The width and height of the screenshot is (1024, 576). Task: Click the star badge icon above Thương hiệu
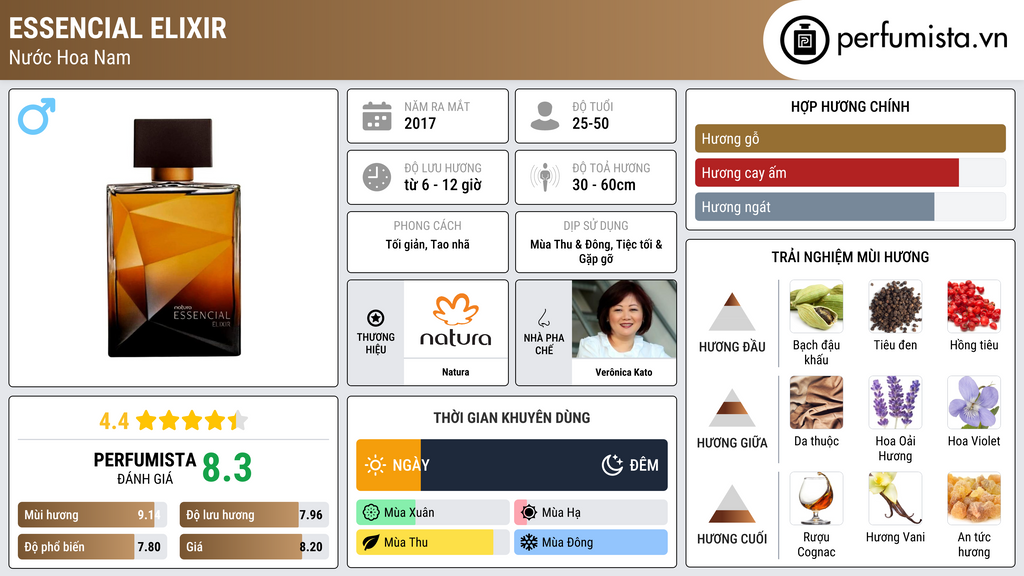(x=376, y=318)
